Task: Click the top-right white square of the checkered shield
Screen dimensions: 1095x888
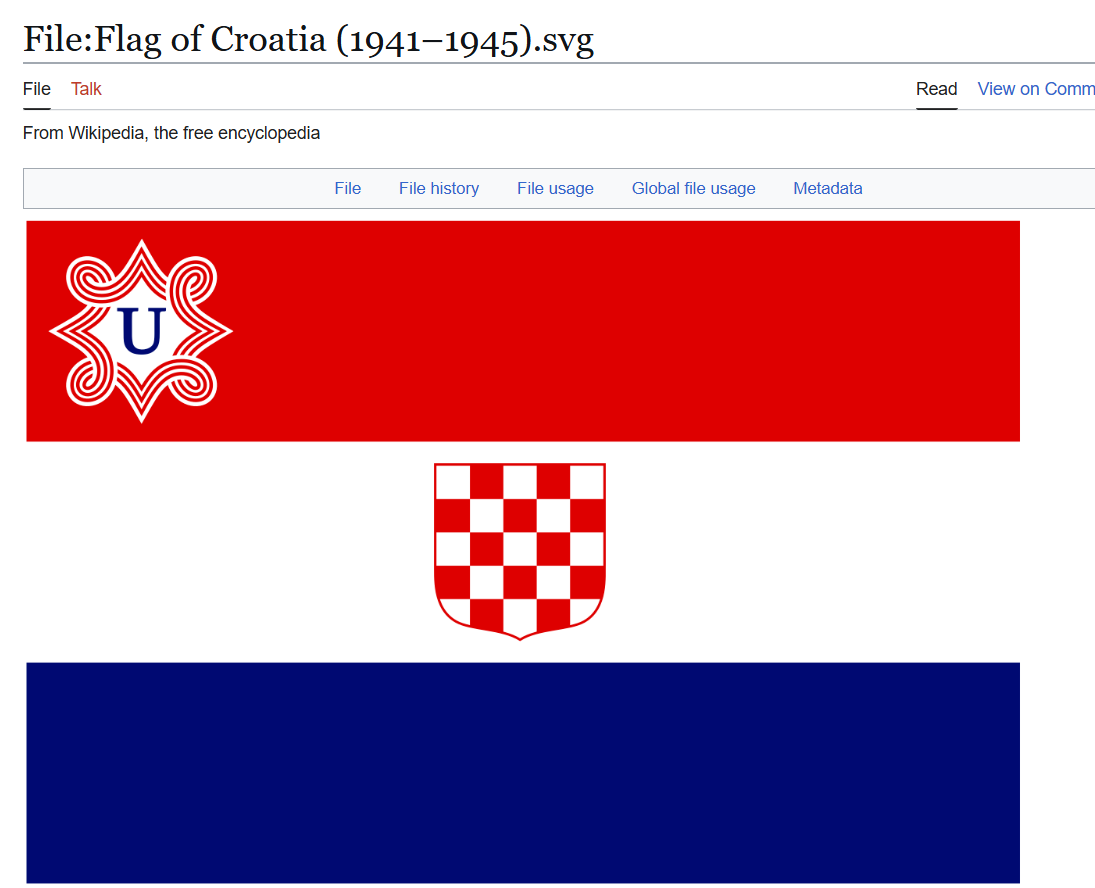Action: [x=587, y=481]
